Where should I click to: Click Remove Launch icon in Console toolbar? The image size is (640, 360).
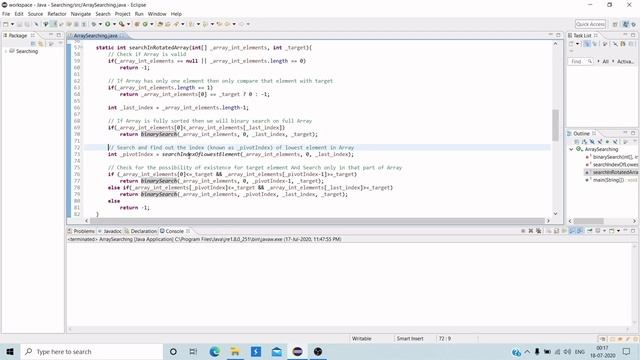[x=531, y=231]
